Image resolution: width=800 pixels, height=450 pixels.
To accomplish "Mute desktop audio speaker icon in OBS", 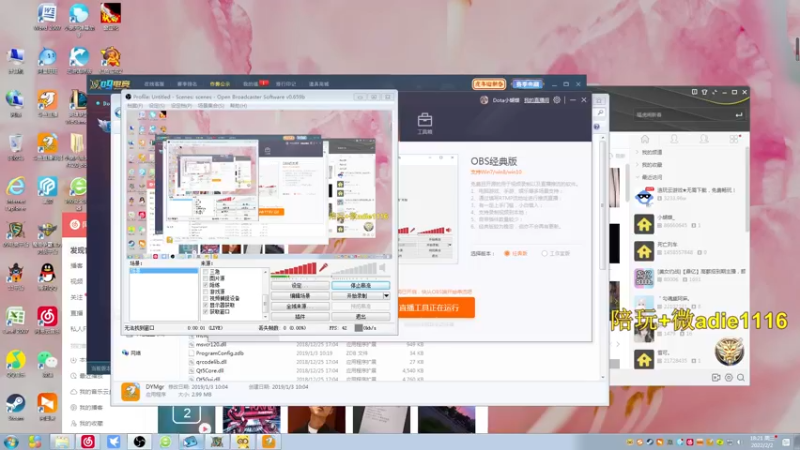I will click(x=382, y=267).
